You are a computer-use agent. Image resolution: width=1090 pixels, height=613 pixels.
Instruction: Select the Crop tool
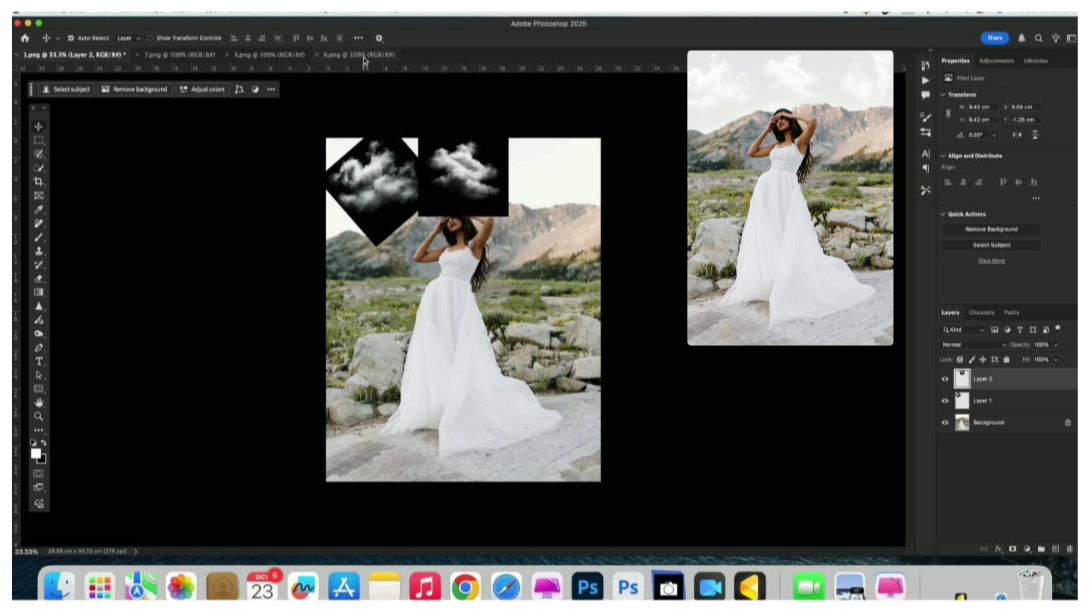tap(39, 182)
